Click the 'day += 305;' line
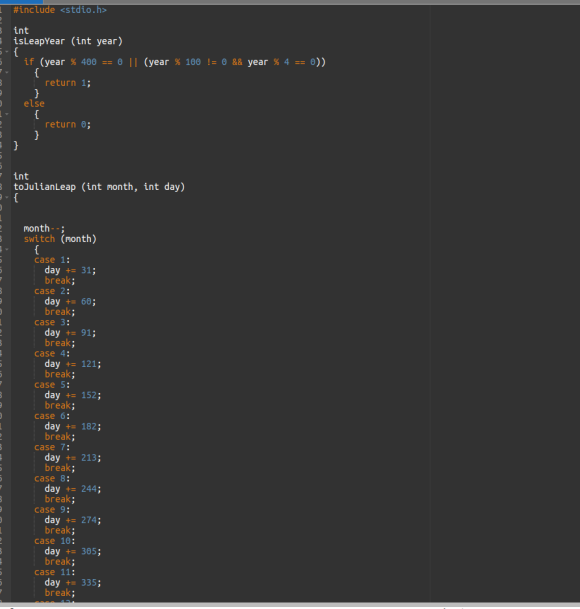 tap(73, 552)
